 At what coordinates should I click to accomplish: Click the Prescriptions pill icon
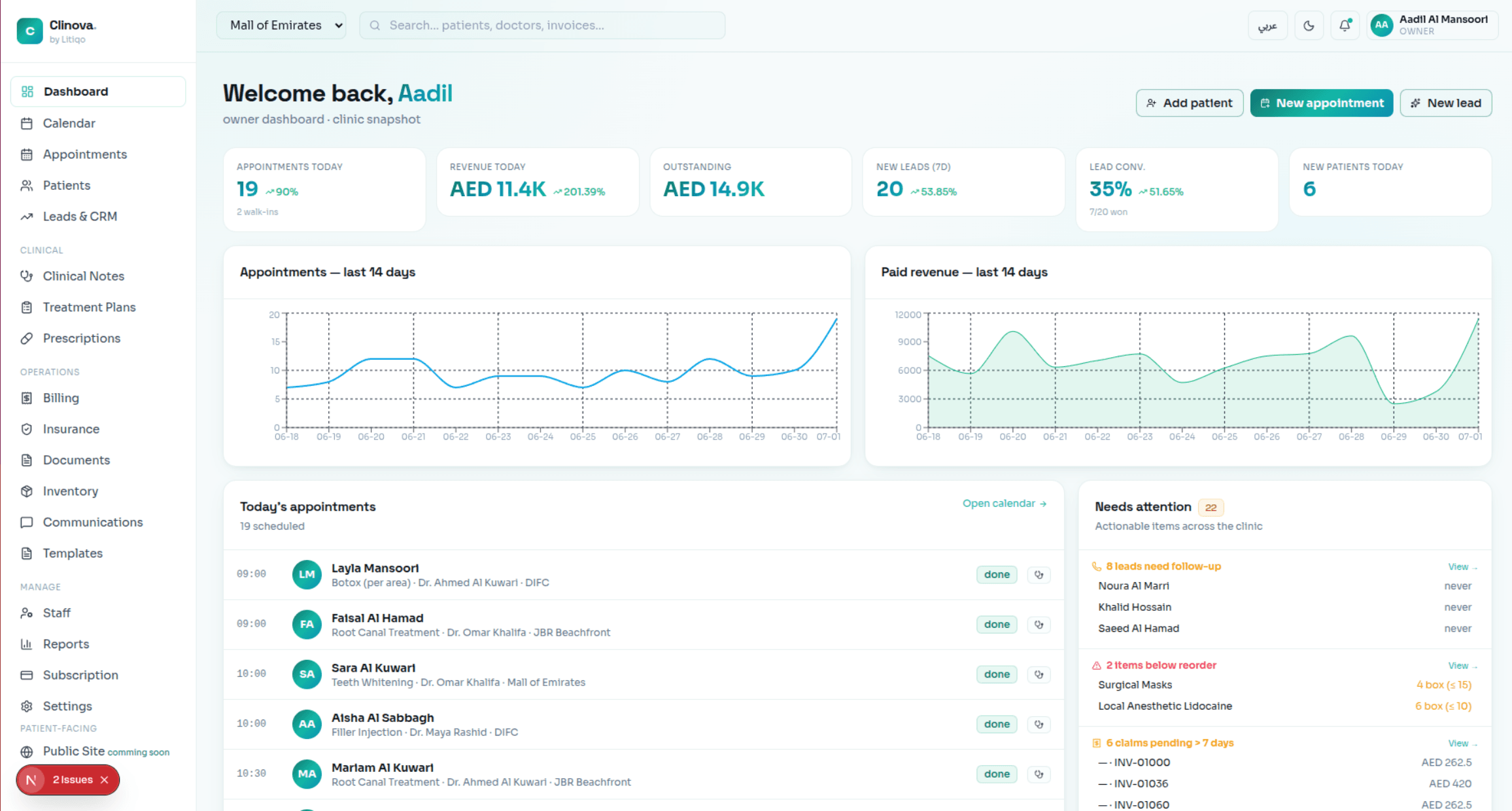click(x=27, y=338)
